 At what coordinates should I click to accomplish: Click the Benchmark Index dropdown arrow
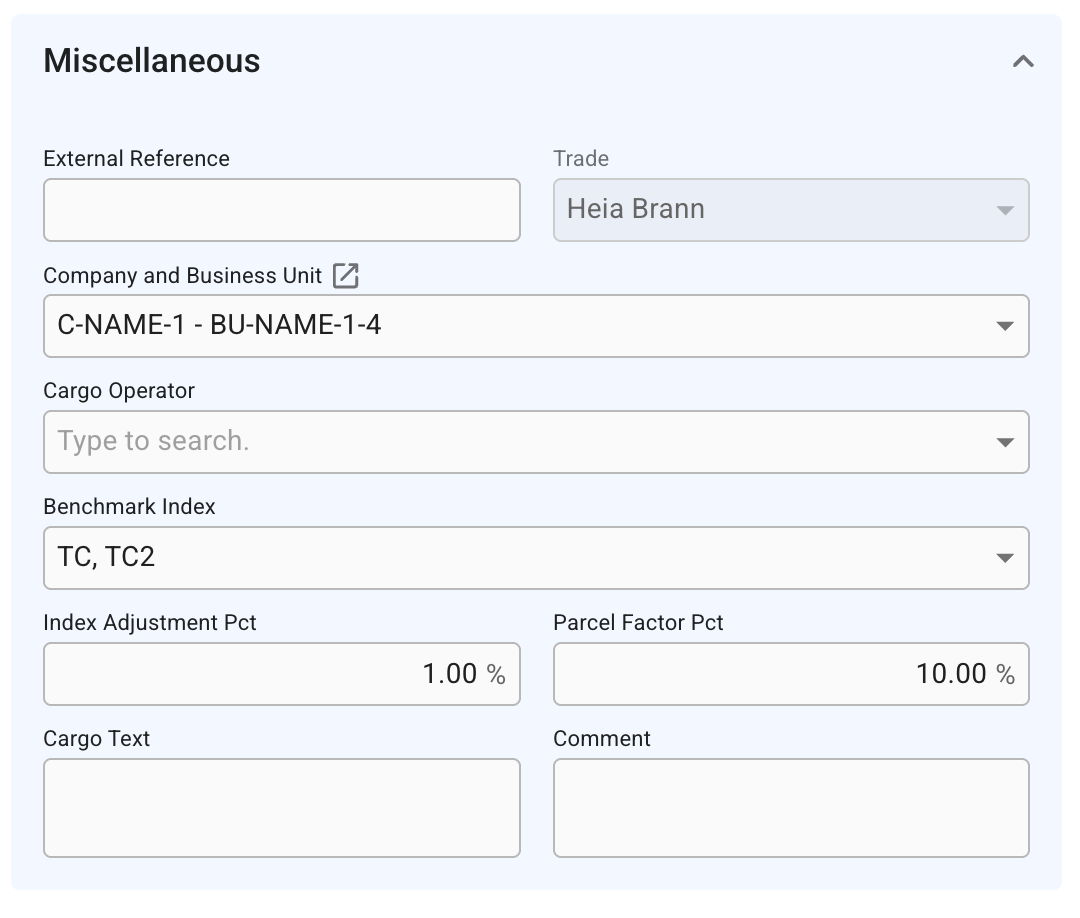(1005, 559)
